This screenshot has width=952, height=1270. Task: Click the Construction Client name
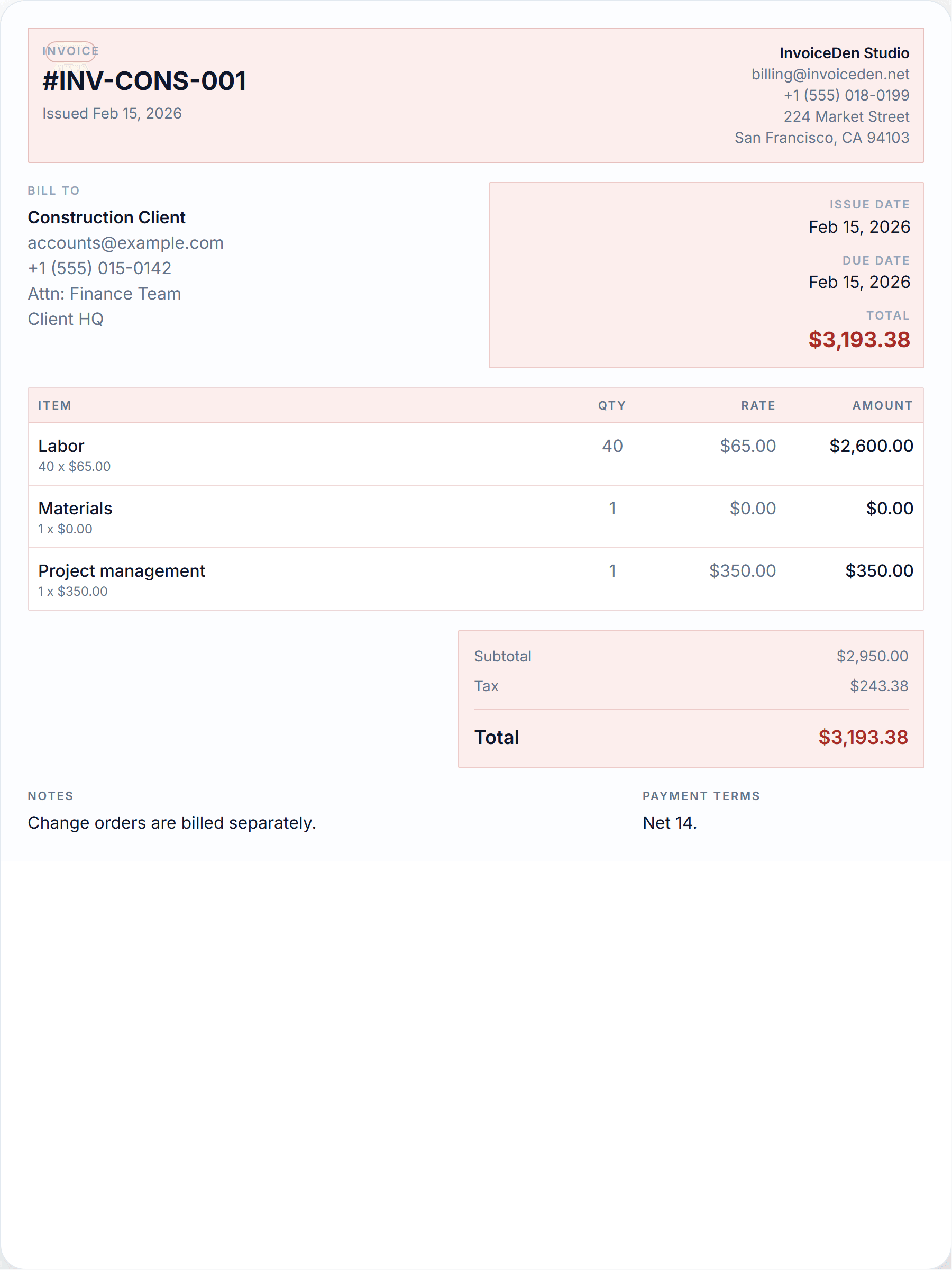(107, 217)
